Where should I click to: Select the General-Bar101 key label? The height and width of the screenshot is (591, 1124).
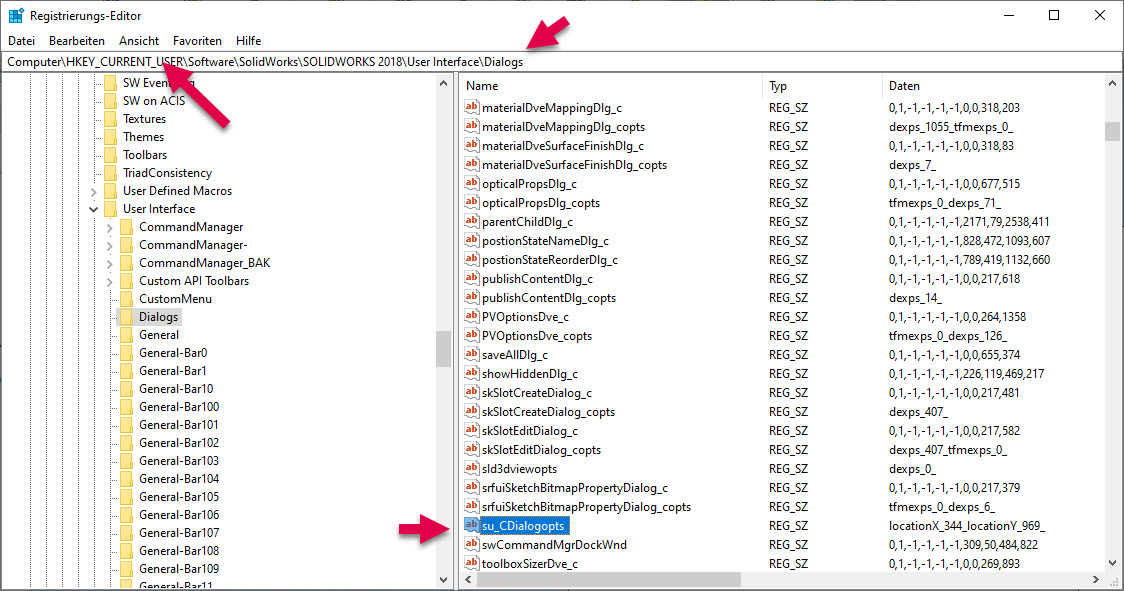tap(178, 425)
